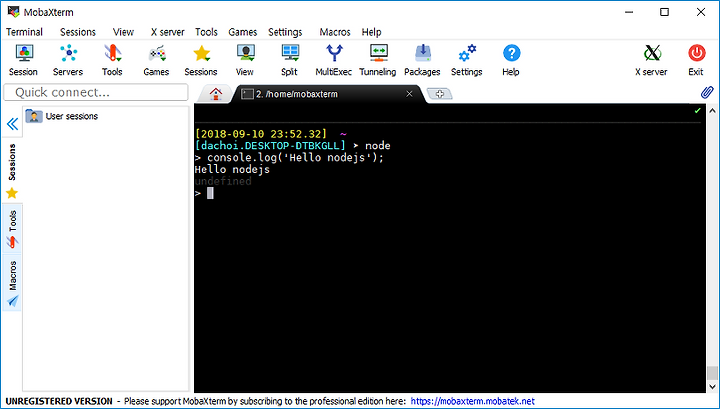Click the Split terminal icon
Screen dimensions: 720x409
click(289, 60)
